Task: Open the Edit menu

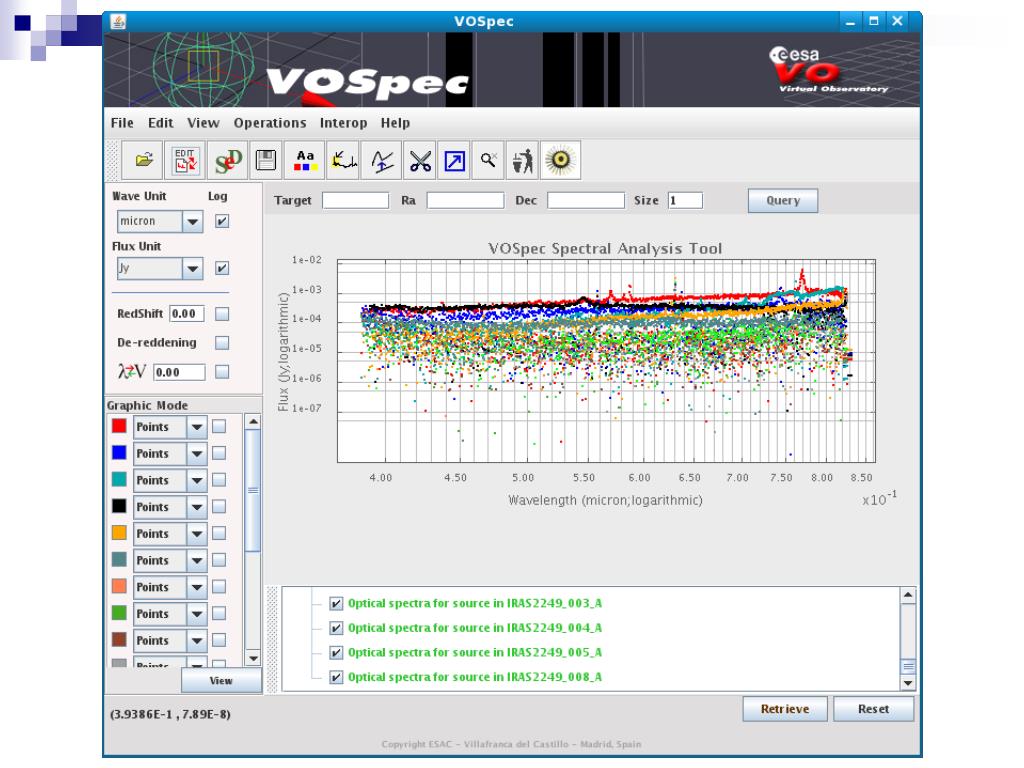Action: point(161,123)
